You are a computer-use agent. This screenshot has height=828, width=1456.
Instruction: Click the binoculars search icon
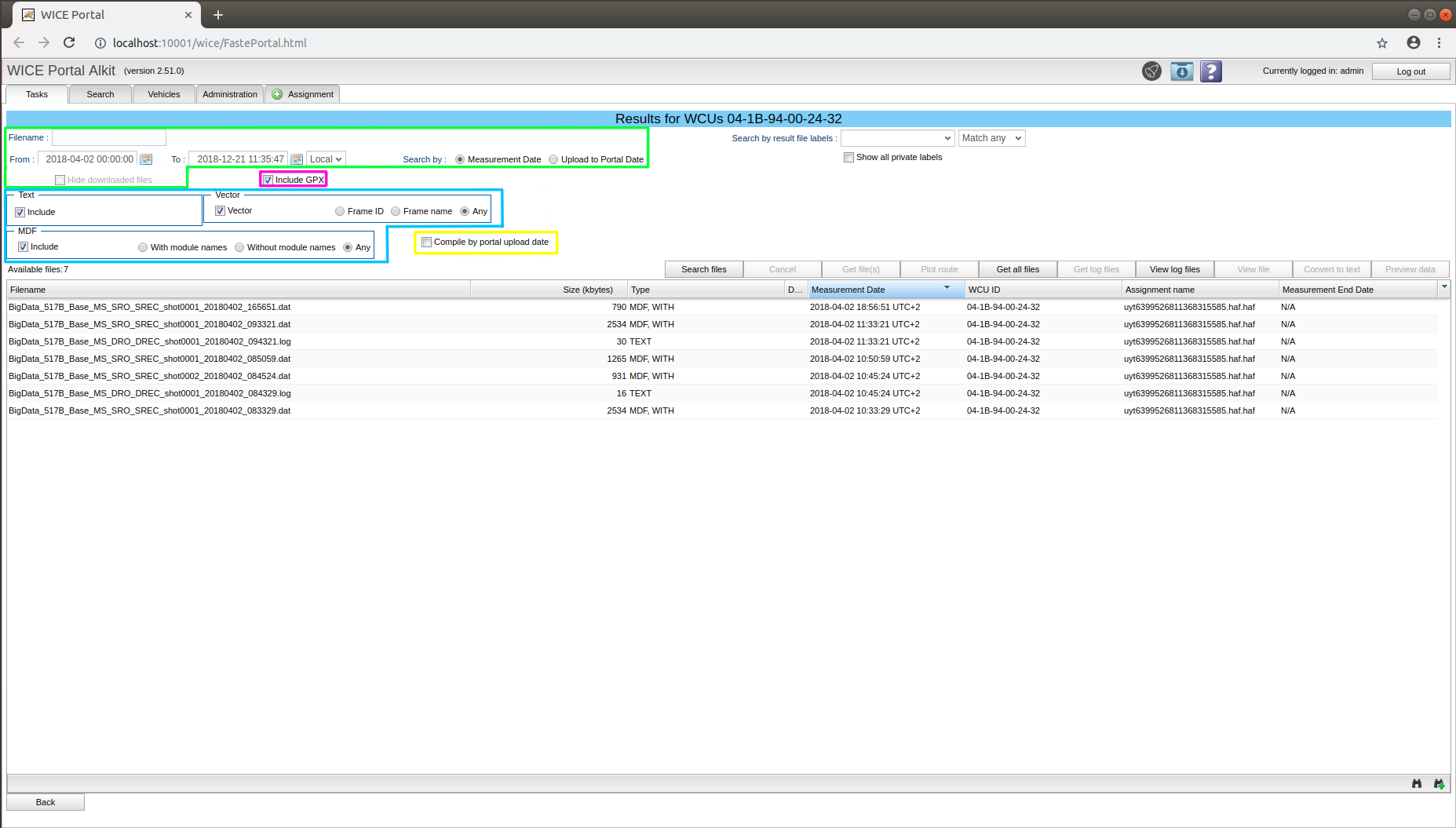tap(1417, 783)
